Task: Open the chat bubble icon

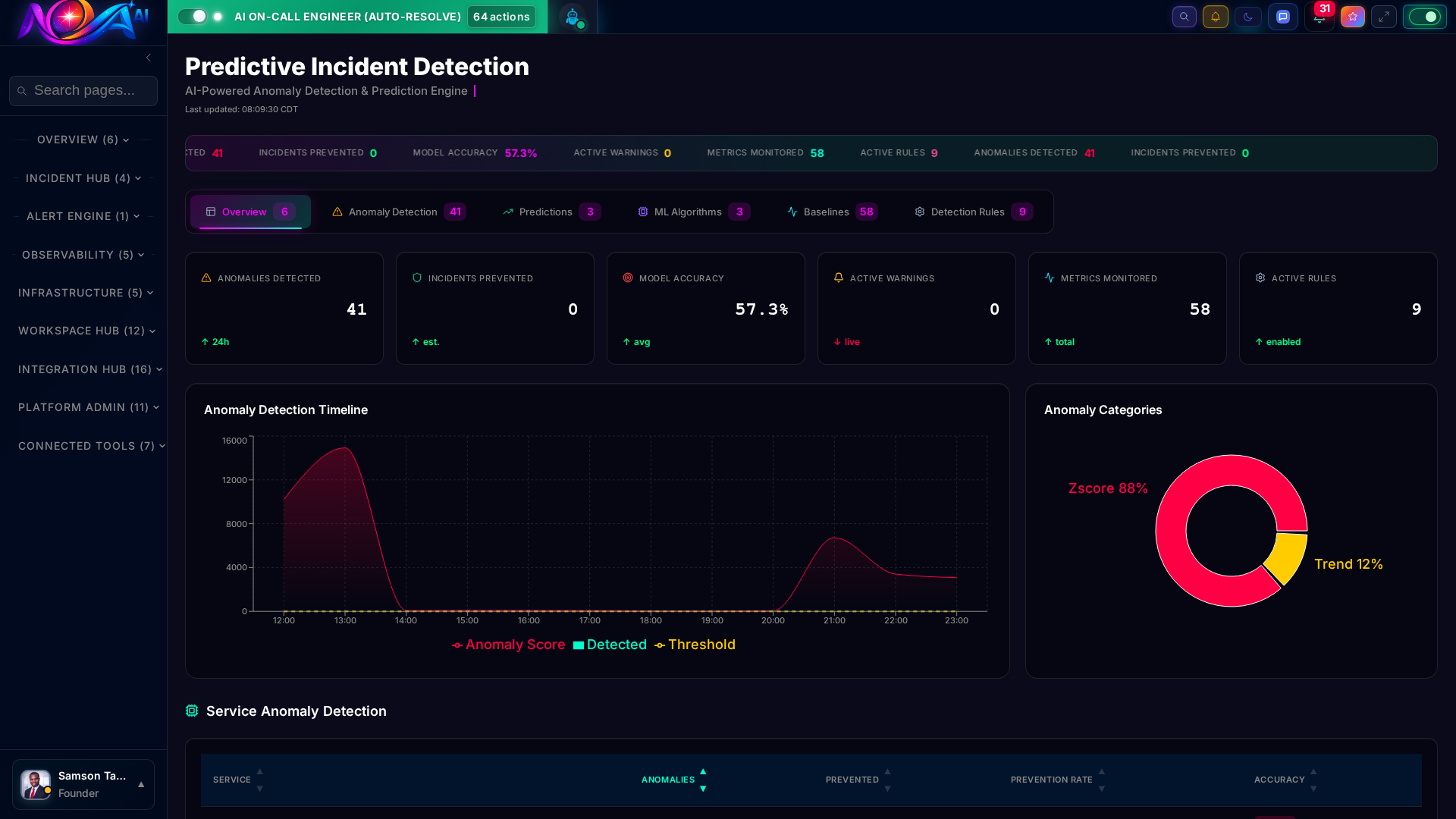Action: [x=1283, y=17]
